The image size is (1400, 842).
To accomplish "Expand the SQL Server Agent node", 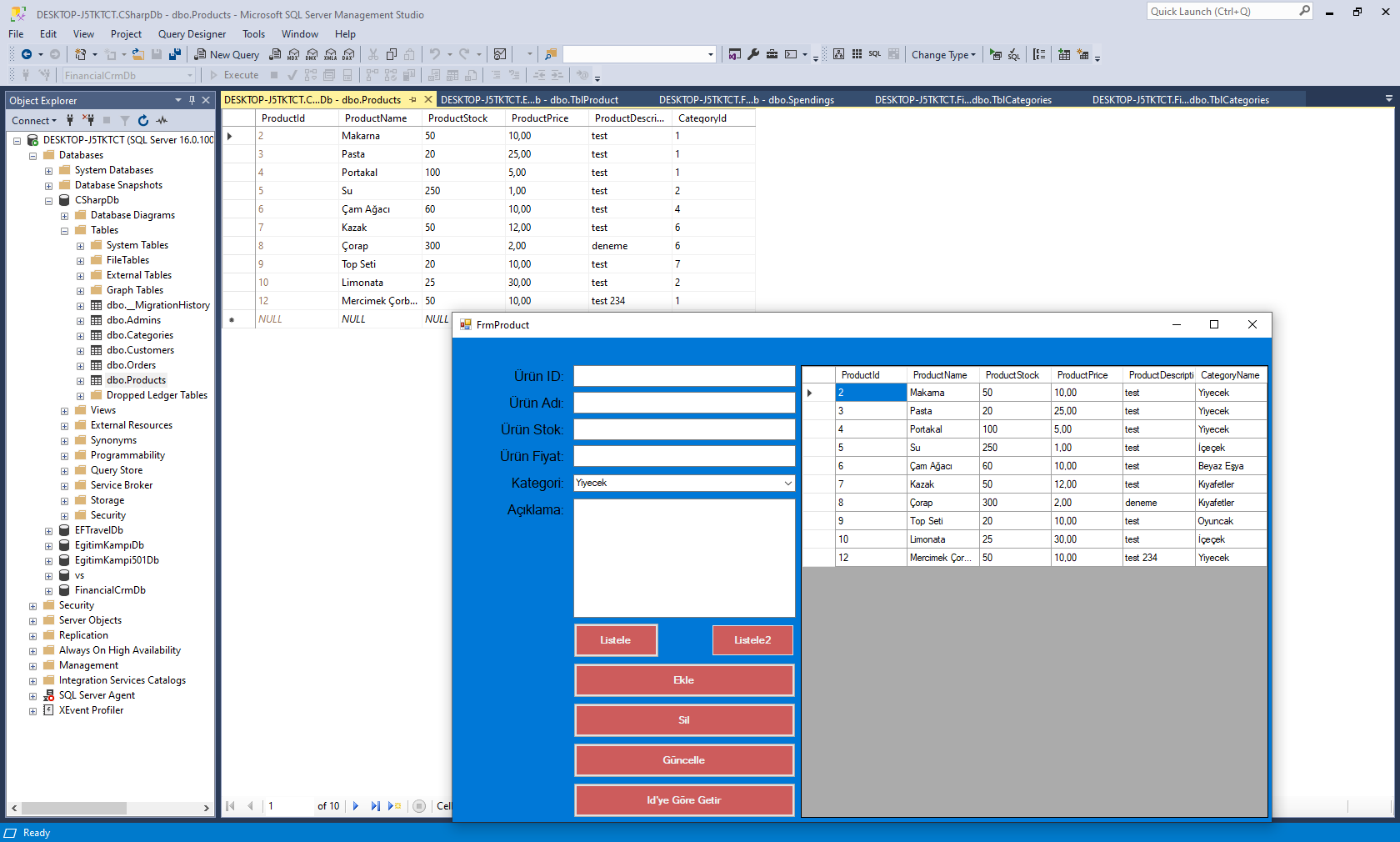I will pos(32,696).
